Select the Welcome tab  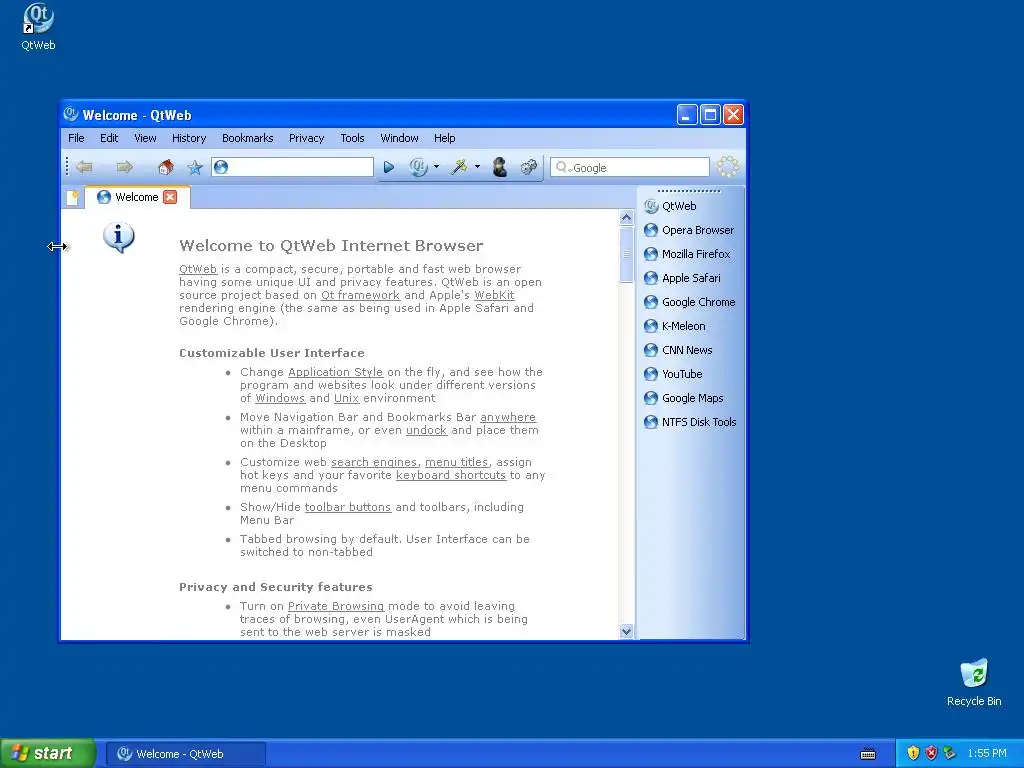click(137, 197)
